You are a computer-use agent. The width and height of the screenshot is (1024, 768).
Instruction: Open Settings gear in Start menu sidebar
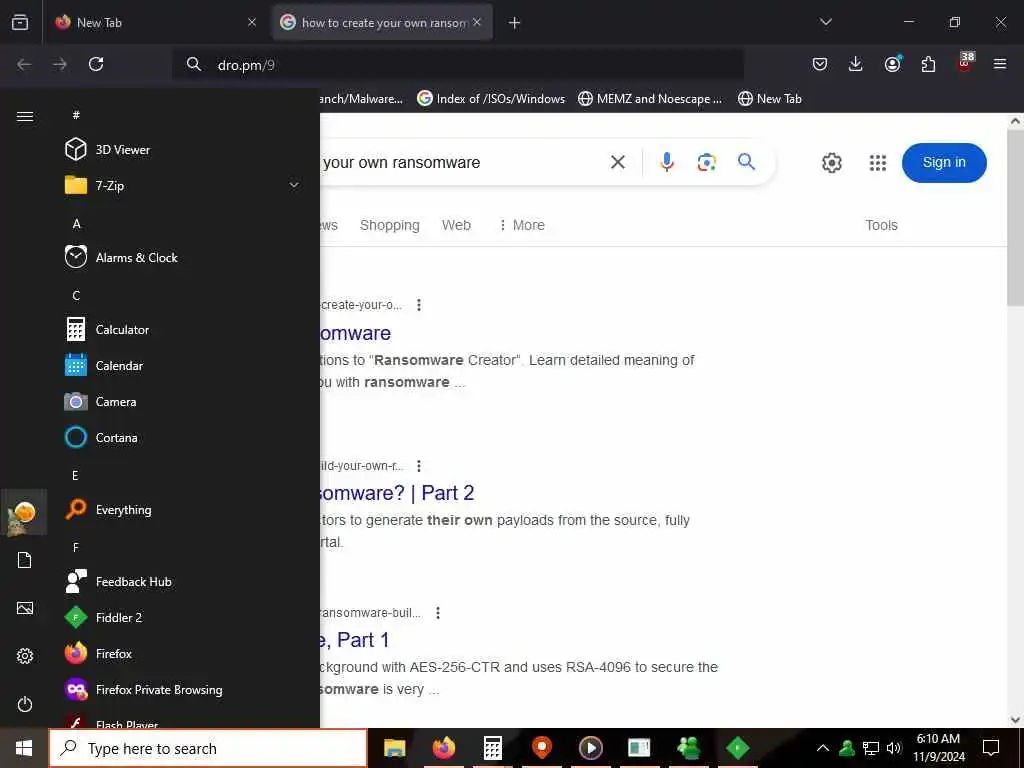point(25,656)
